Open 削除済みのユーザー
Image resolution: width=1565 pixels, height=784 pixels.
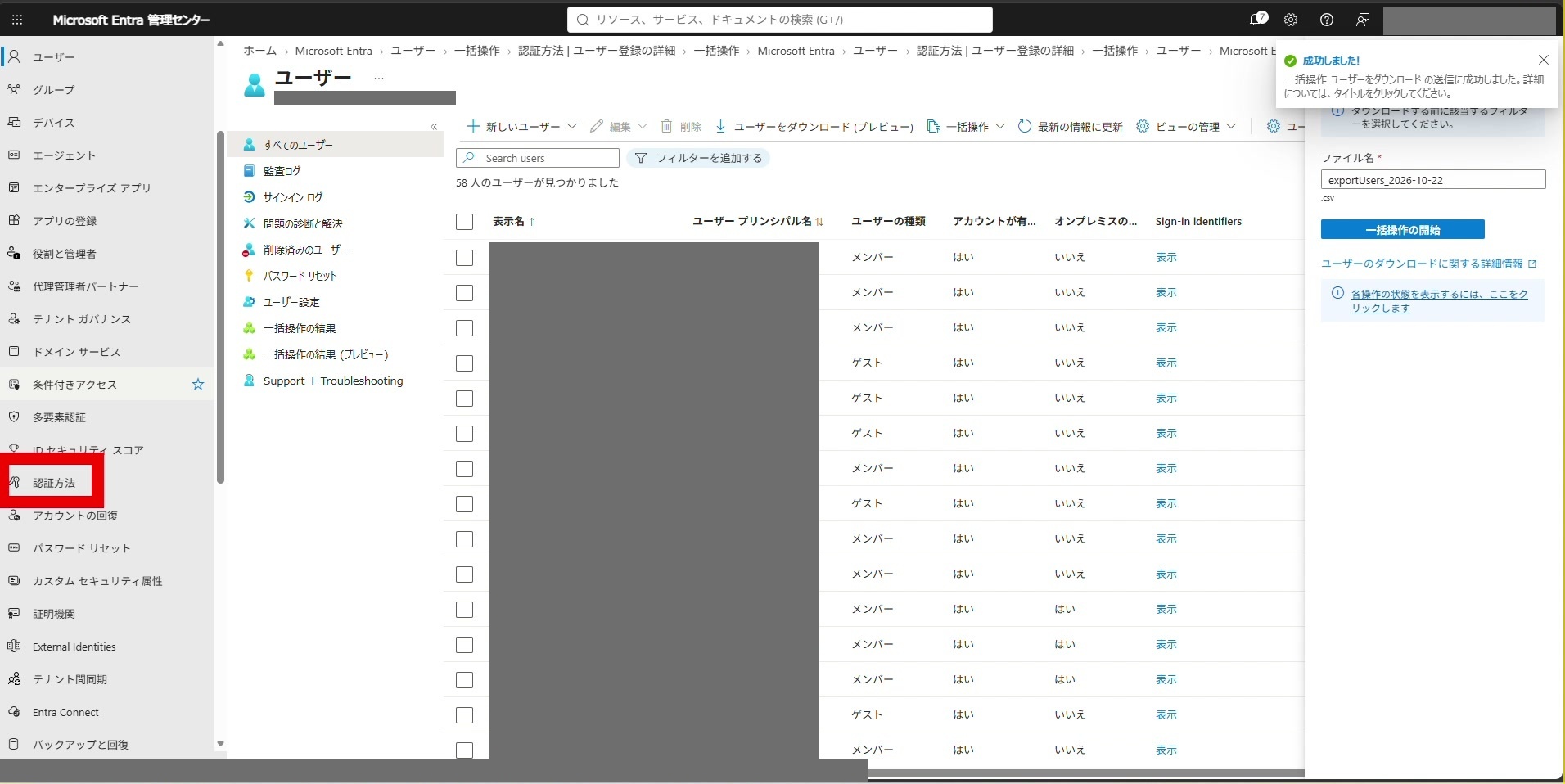pyautogui.click(x=305, y=250)
